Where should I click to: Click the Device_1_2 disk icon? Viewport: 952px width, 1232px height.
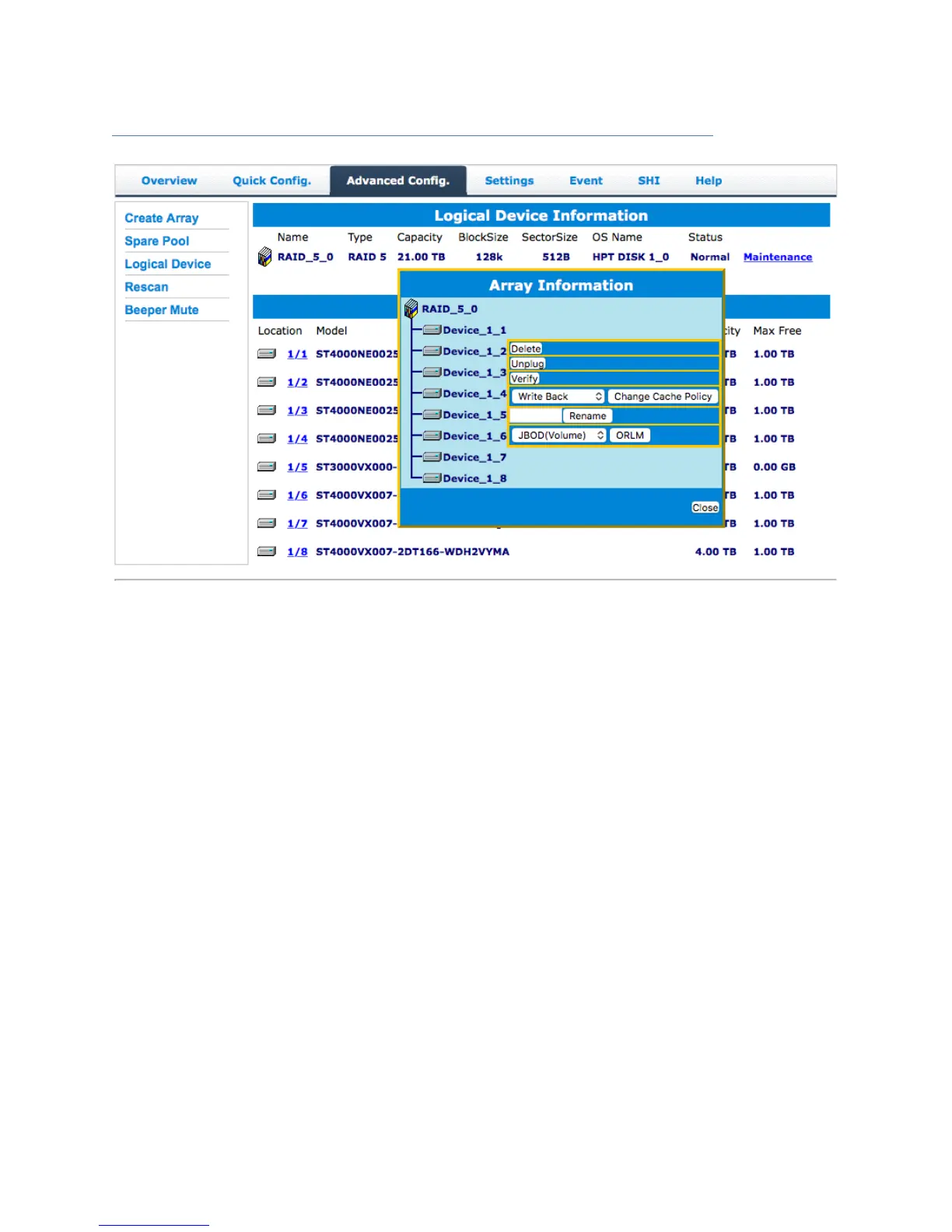432,352
